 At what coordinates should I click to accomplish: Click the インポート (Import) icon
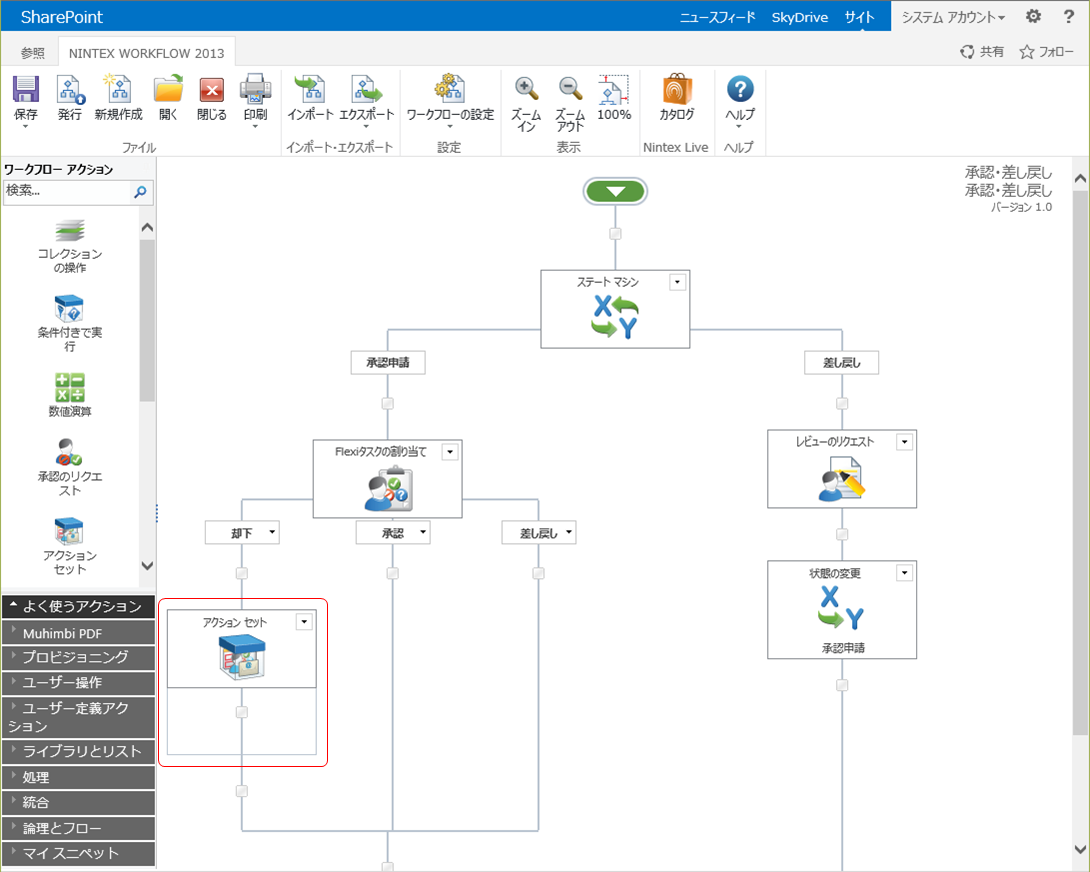[x=310, y=90]
